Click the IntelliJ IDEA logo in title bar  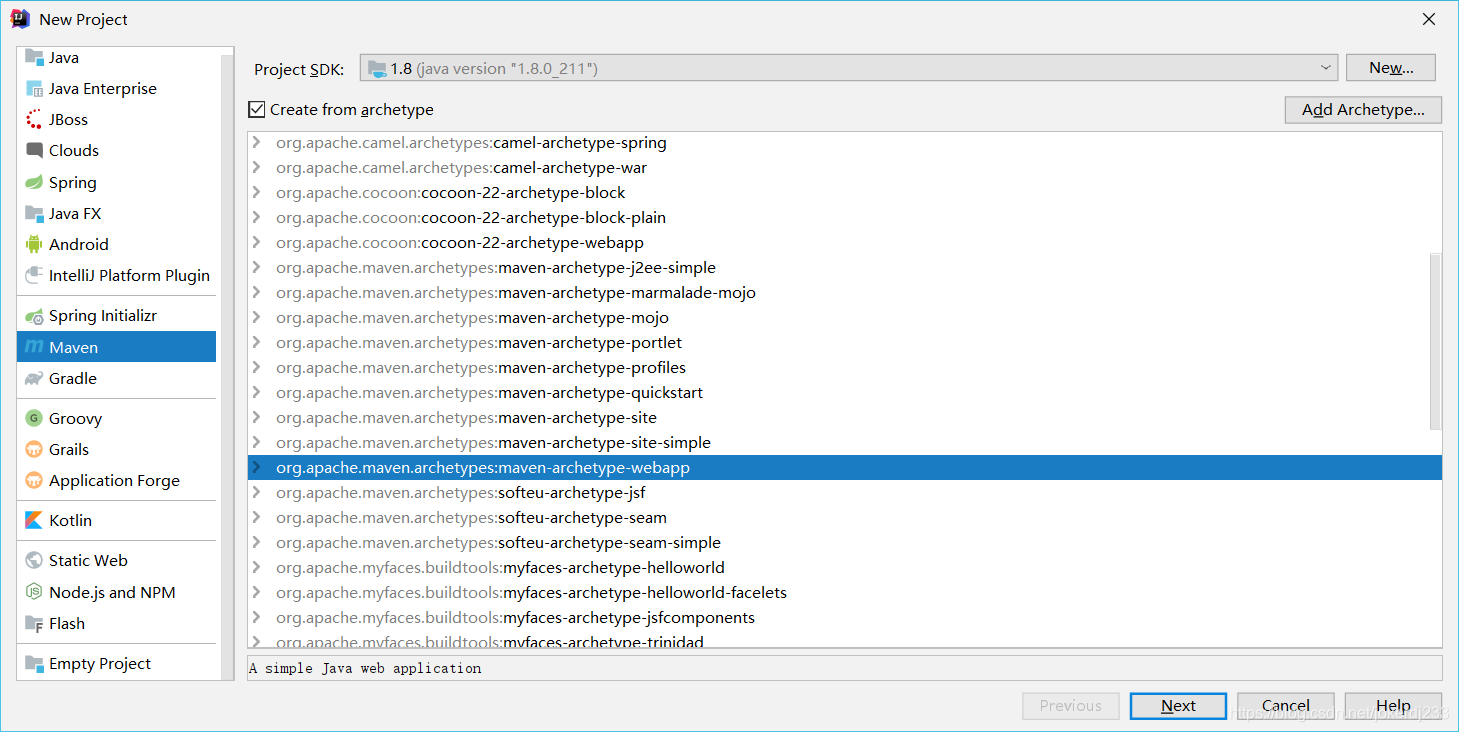tap(20, 18)
